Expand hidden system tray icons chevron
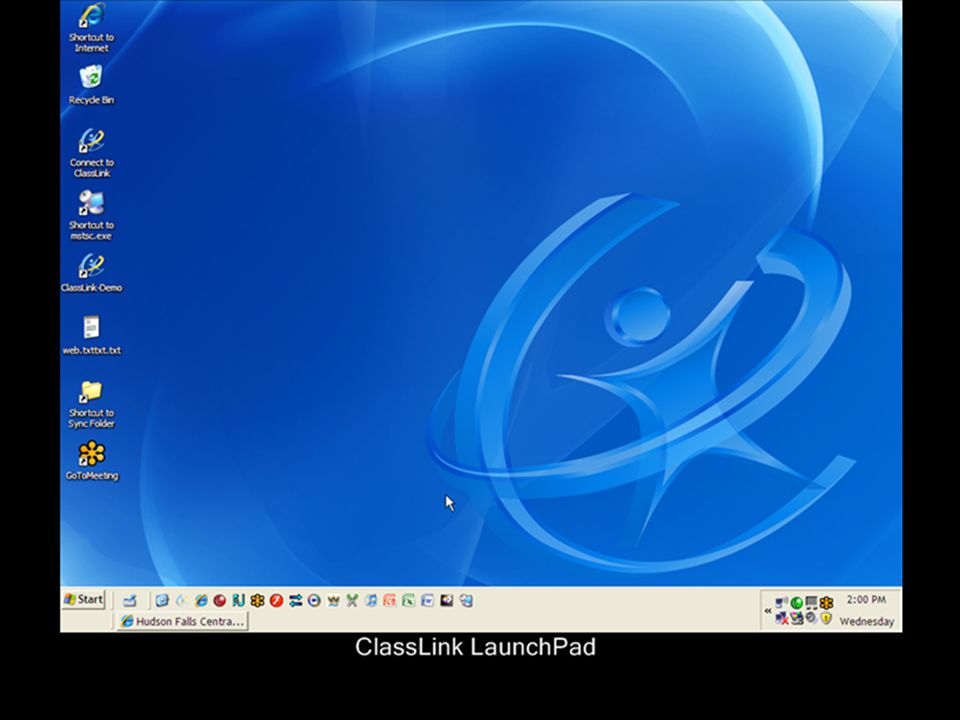Image resolution: width=960 pixels, height=720 pixels. tap(768, 610)
